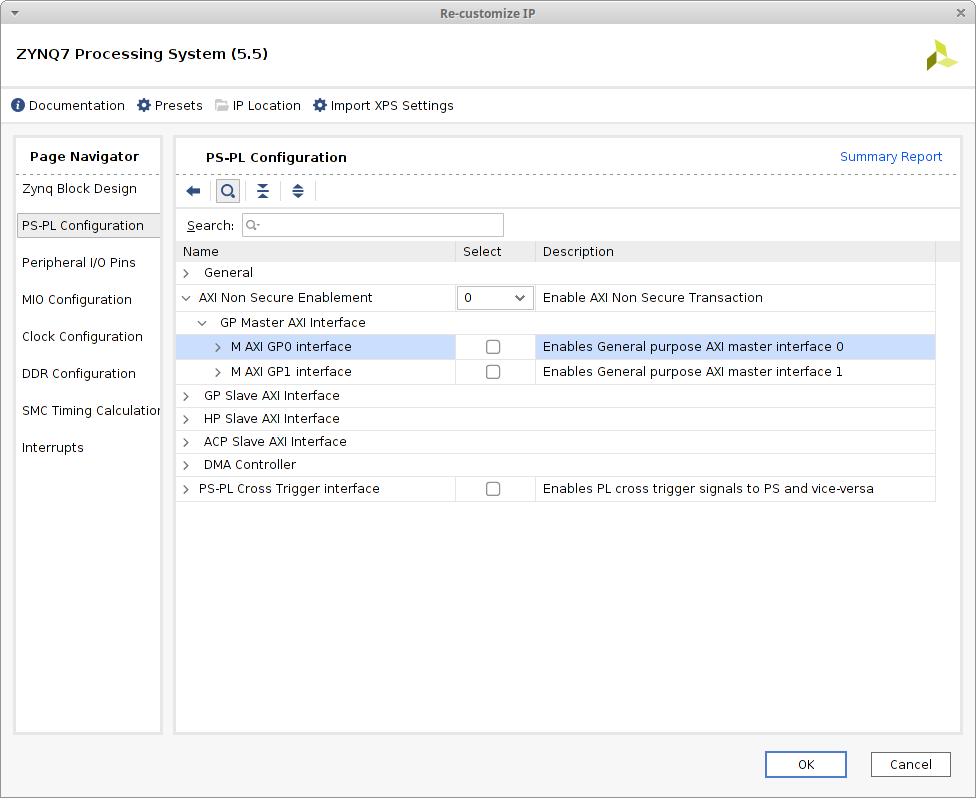Click the back arrow toolbar icon
Image resolution: width=976 pixels, height=798 pixels.
tap(194, 191)
